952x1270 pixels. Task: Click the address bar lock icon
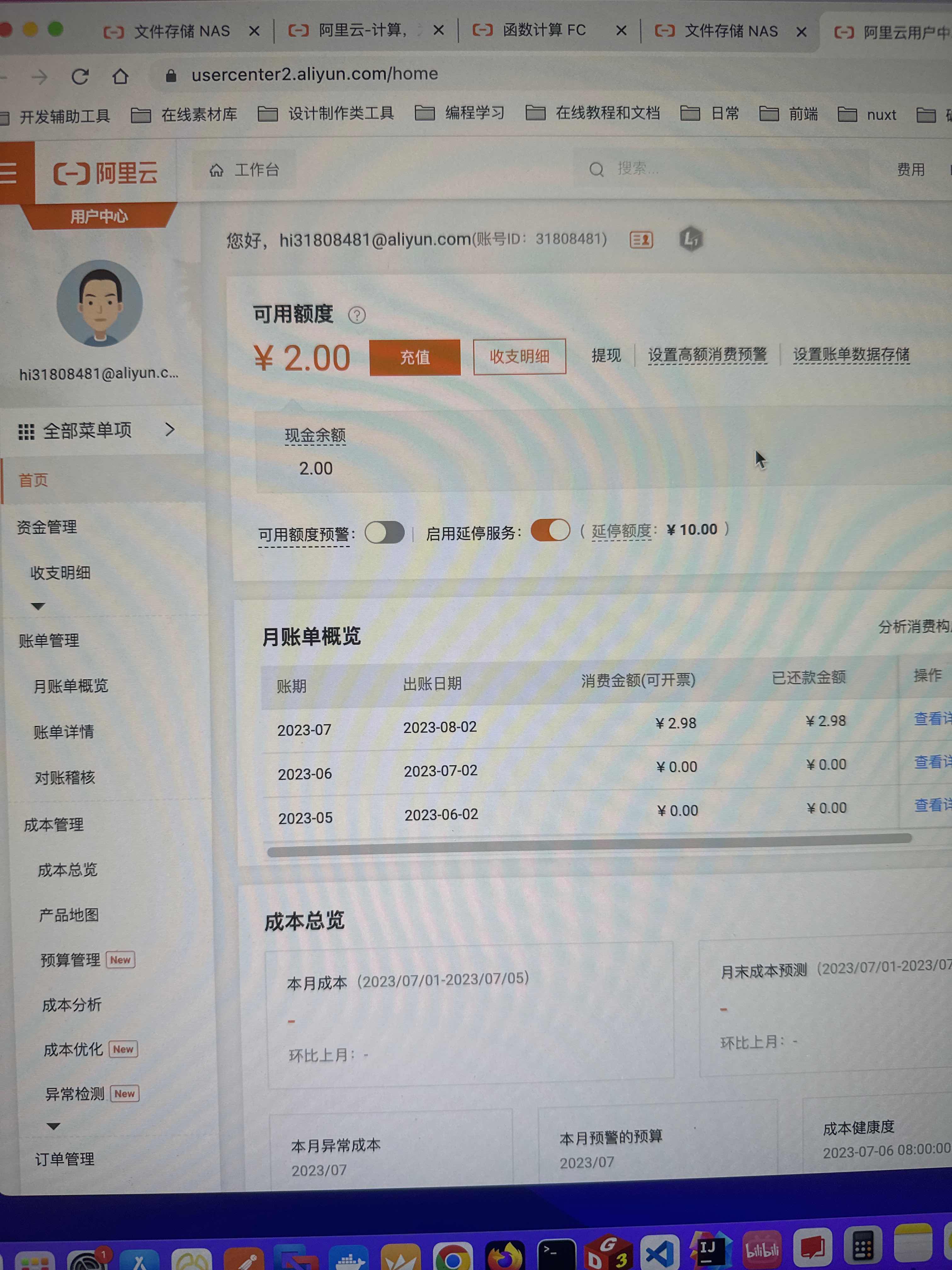(170, 75)
